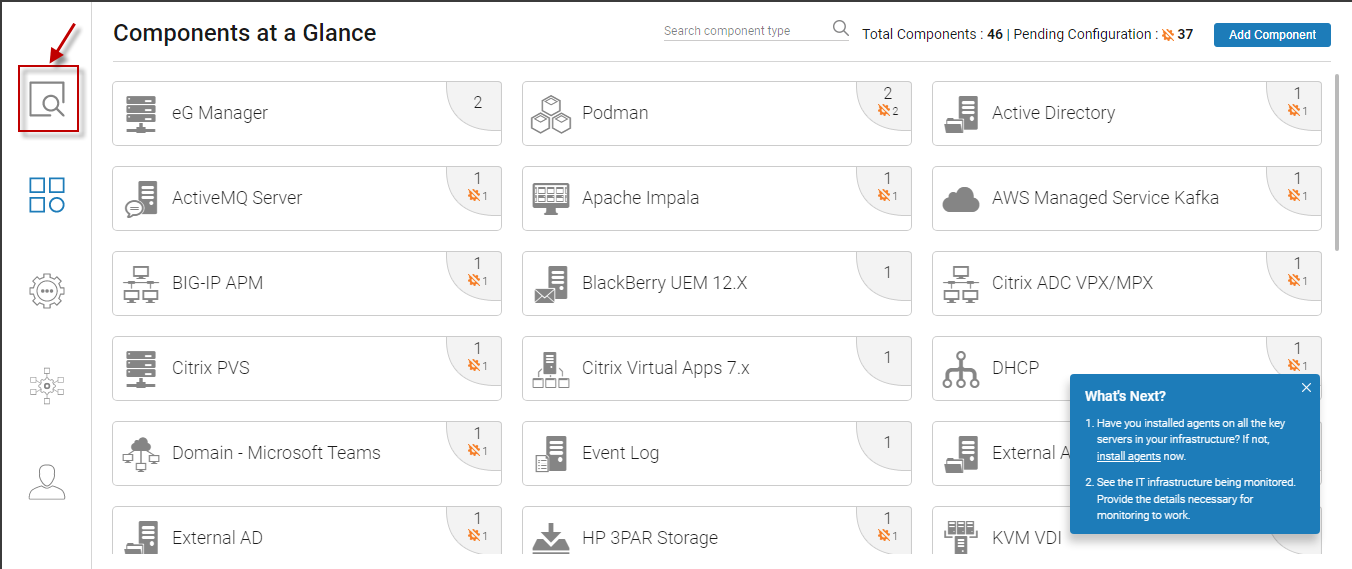Click the KVM VDI icon

point(961,537)
